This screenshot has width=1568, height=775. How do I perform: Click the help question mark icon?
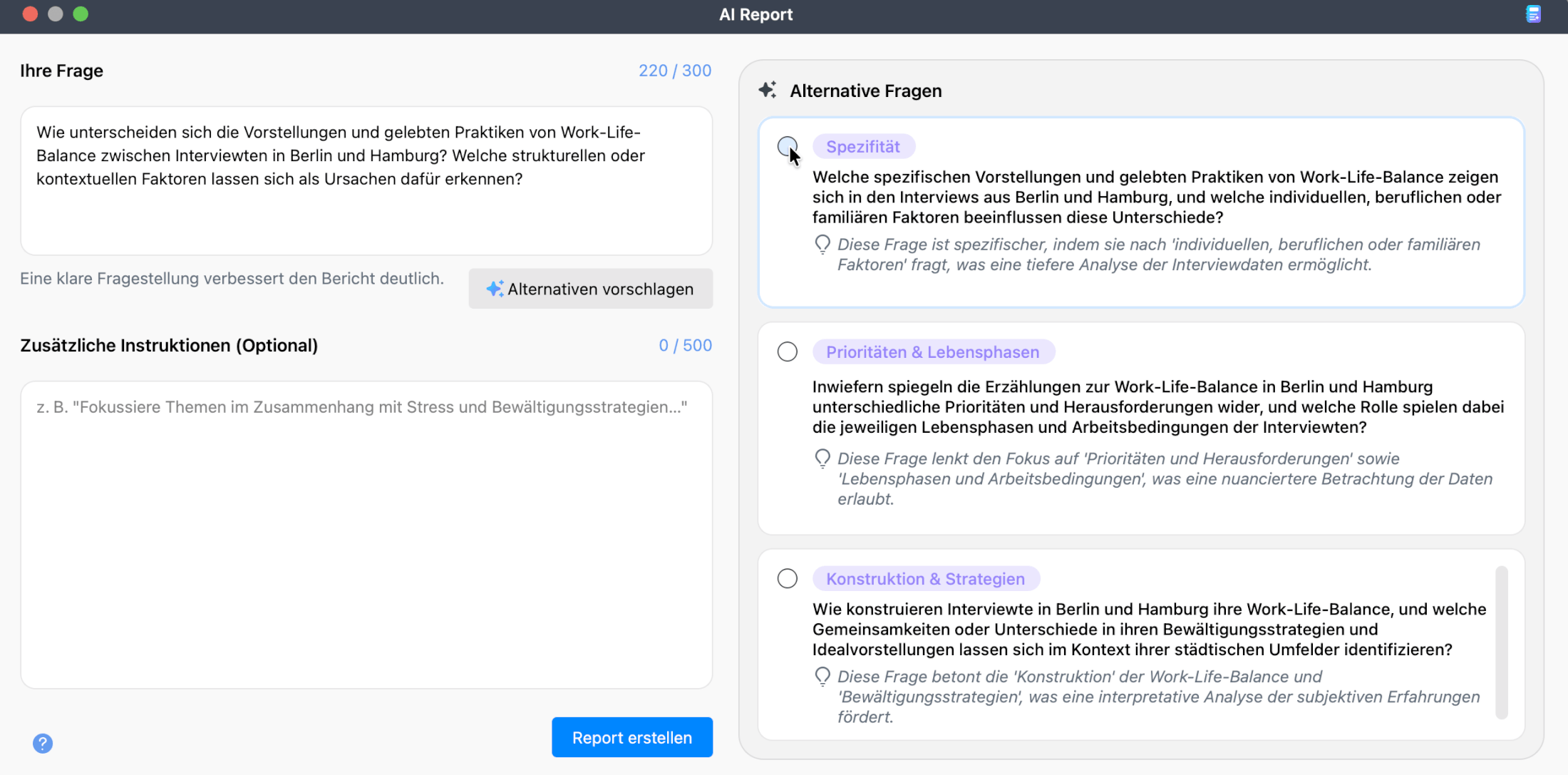point(43,744)
